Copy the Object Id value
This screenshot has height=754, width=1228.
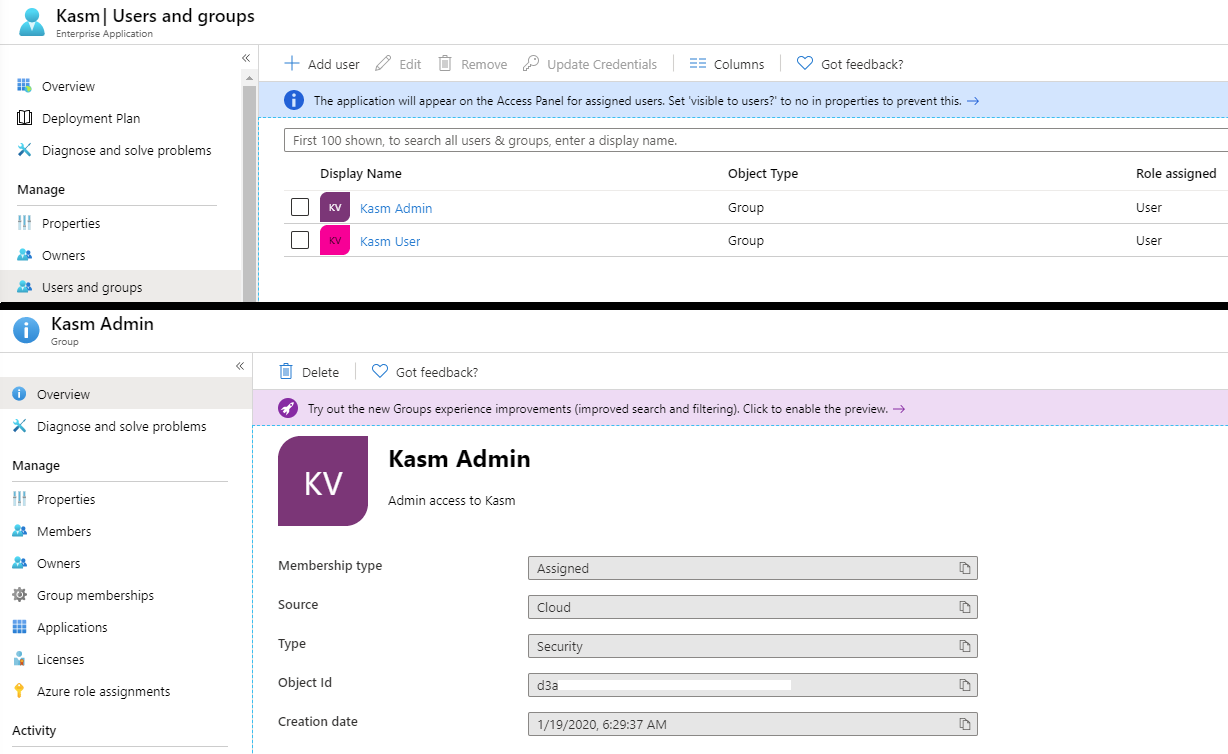(964, 685)
